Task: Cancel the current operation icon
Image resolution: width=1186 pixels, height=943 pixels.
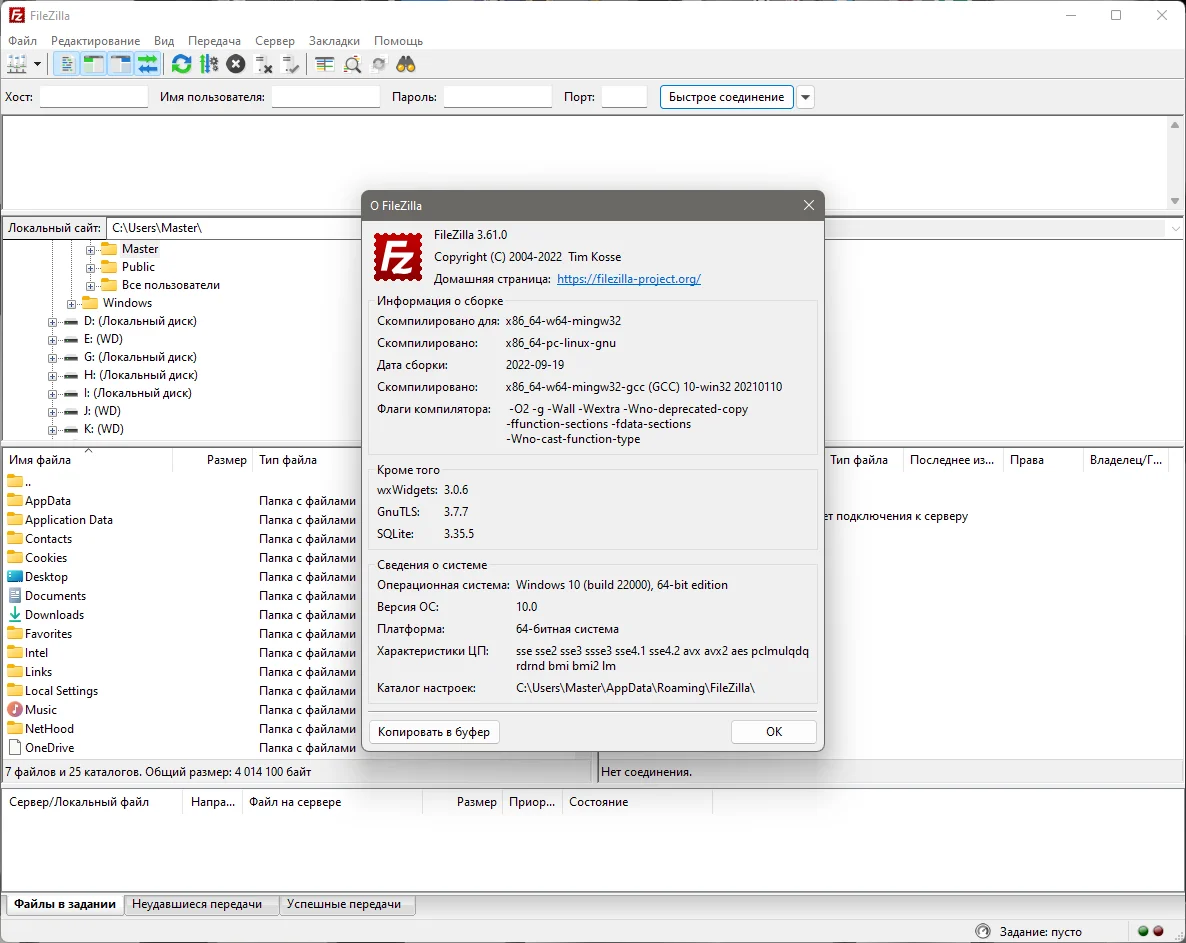Action: point(236,64)
